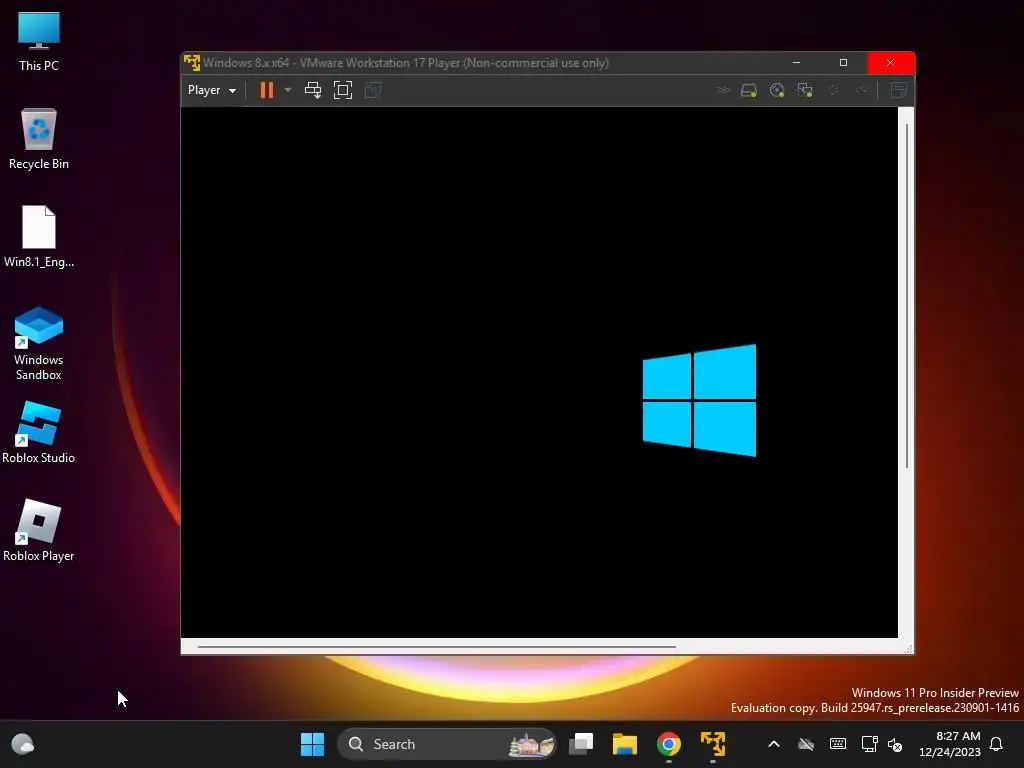Toggle the greyed-out Unity mode icon
Viewport: 1024px width, 768px height.
(373, 90)
